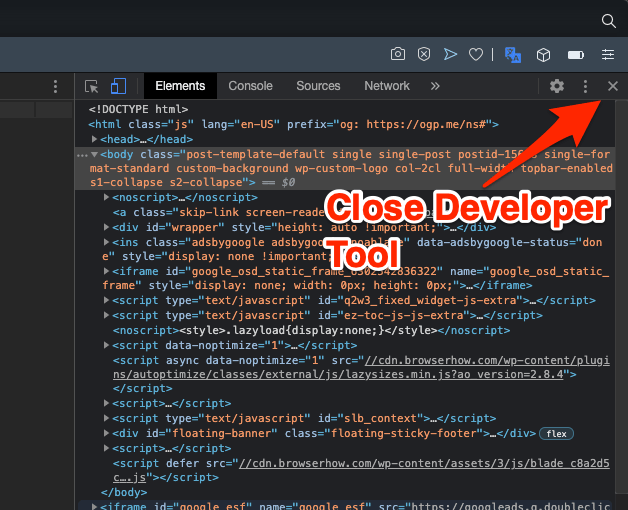Viewport: 628px width, 510px height.
Task: Click the heart bookmark icon
Action: [477, 54]
